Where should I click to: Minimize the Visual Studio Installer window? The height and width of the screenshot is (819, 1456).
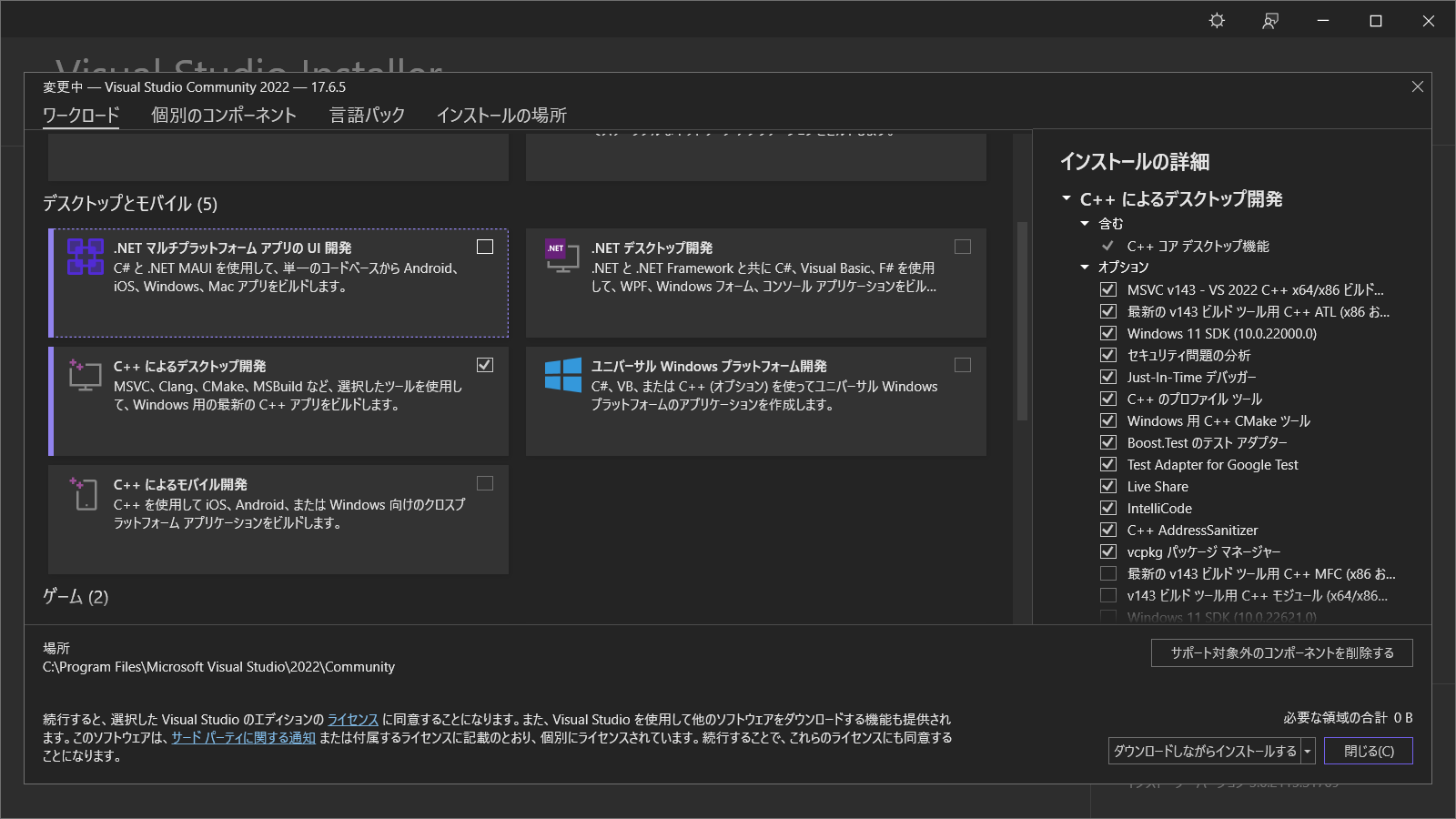1323,21
